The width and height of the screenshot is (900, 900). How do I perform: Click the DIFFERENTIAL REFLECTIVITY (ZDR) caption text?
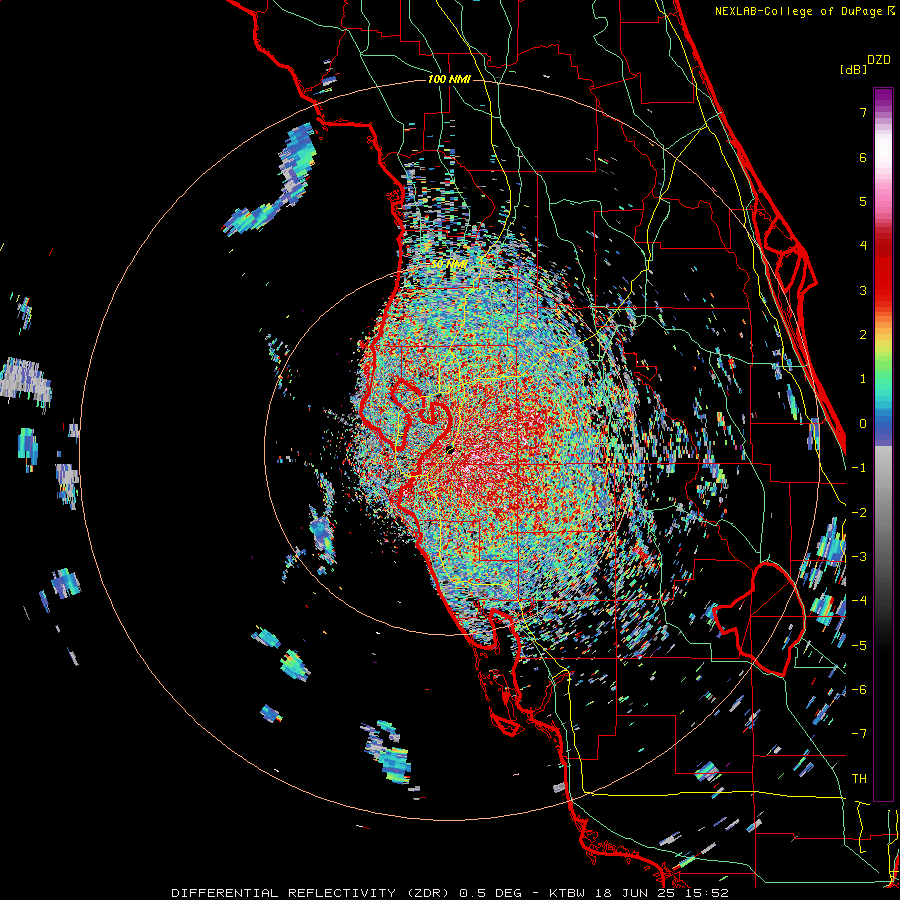coord(312,893)
